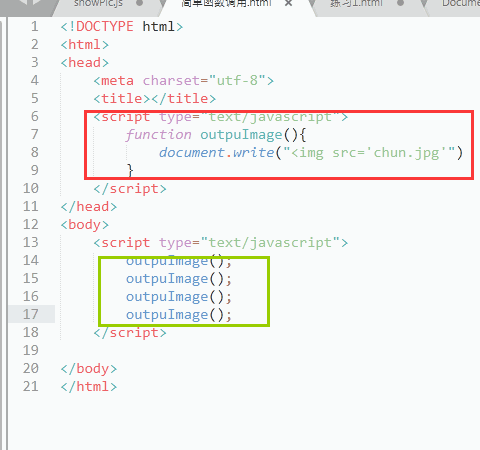Screen dimensions: 480x450
Task: Click line number 17 in gutter
Action: pos(31,314)
